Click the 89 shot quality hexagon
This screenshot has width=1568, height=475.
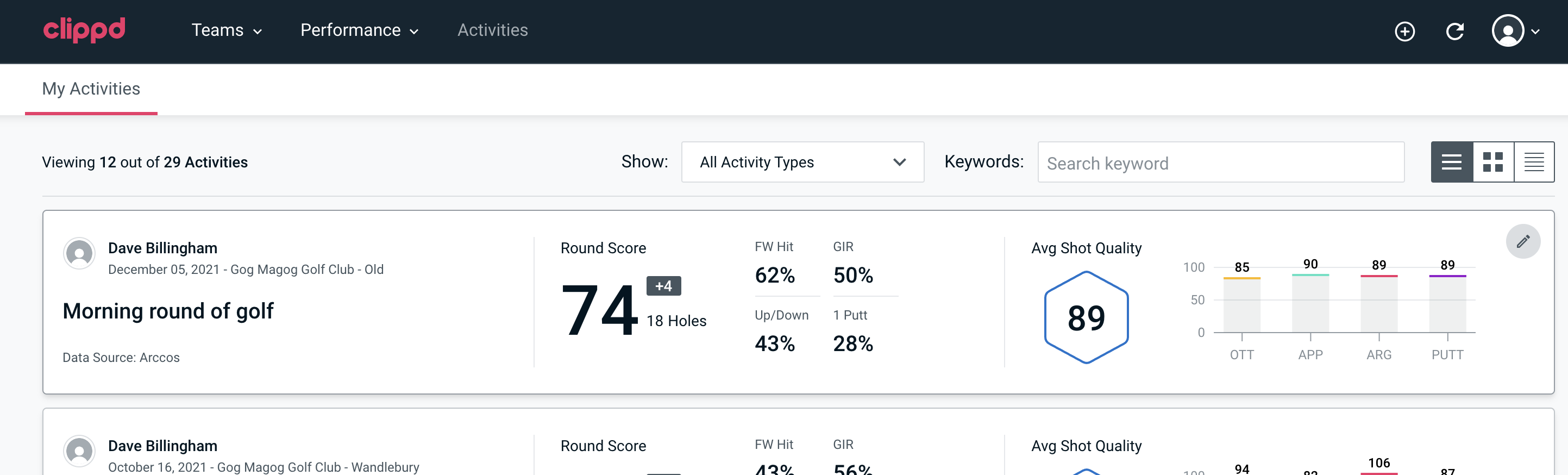click(1086, 317)
